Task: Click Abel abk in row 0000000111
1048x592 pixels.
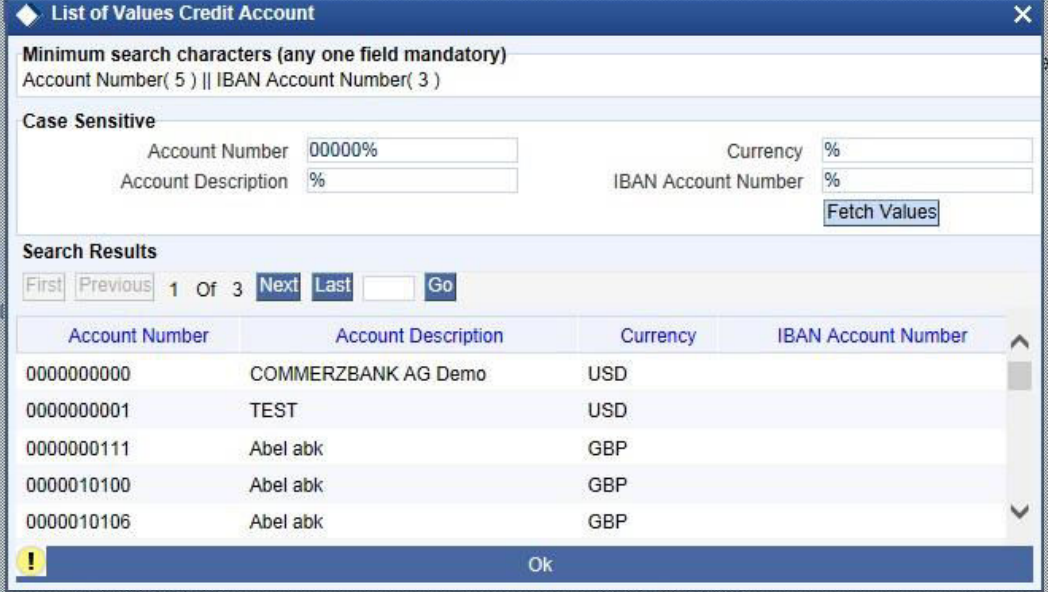Action: (x=286, y=448)
